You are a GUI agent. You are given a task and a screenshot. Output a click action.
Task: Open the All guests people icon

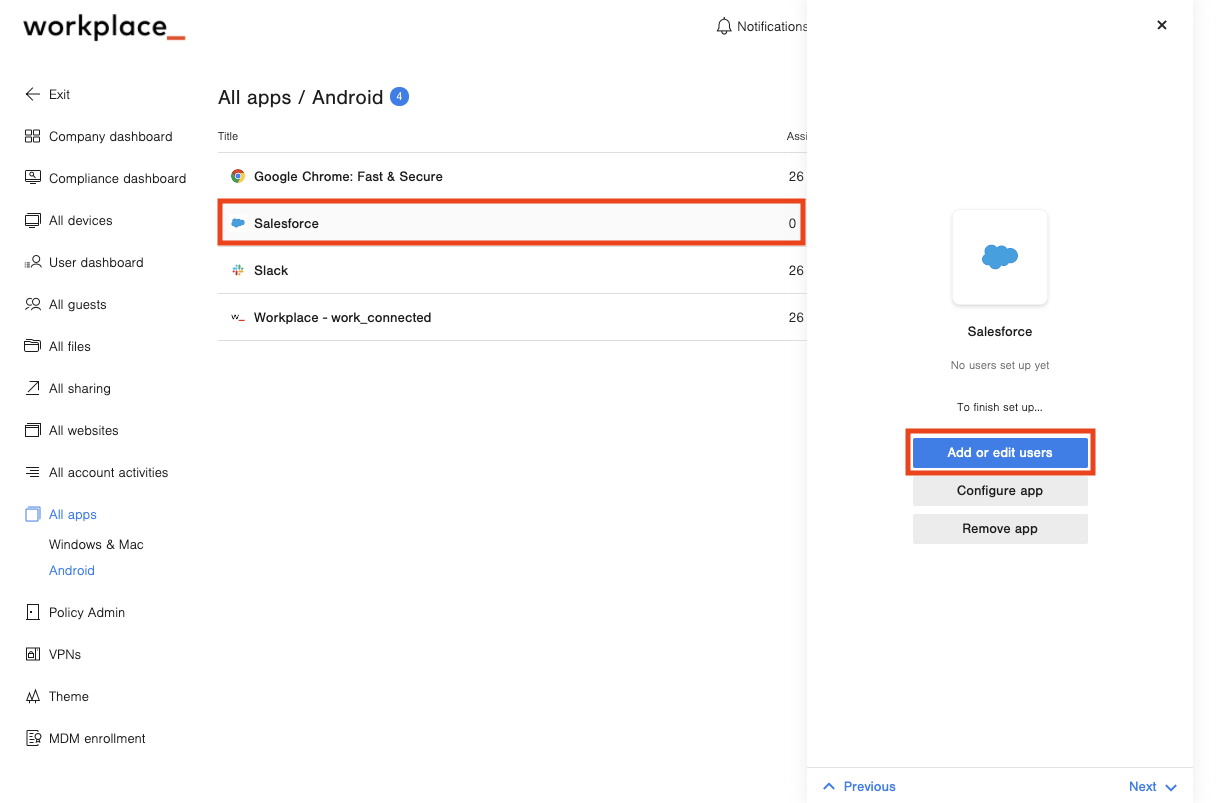click(x=32, y=304)
